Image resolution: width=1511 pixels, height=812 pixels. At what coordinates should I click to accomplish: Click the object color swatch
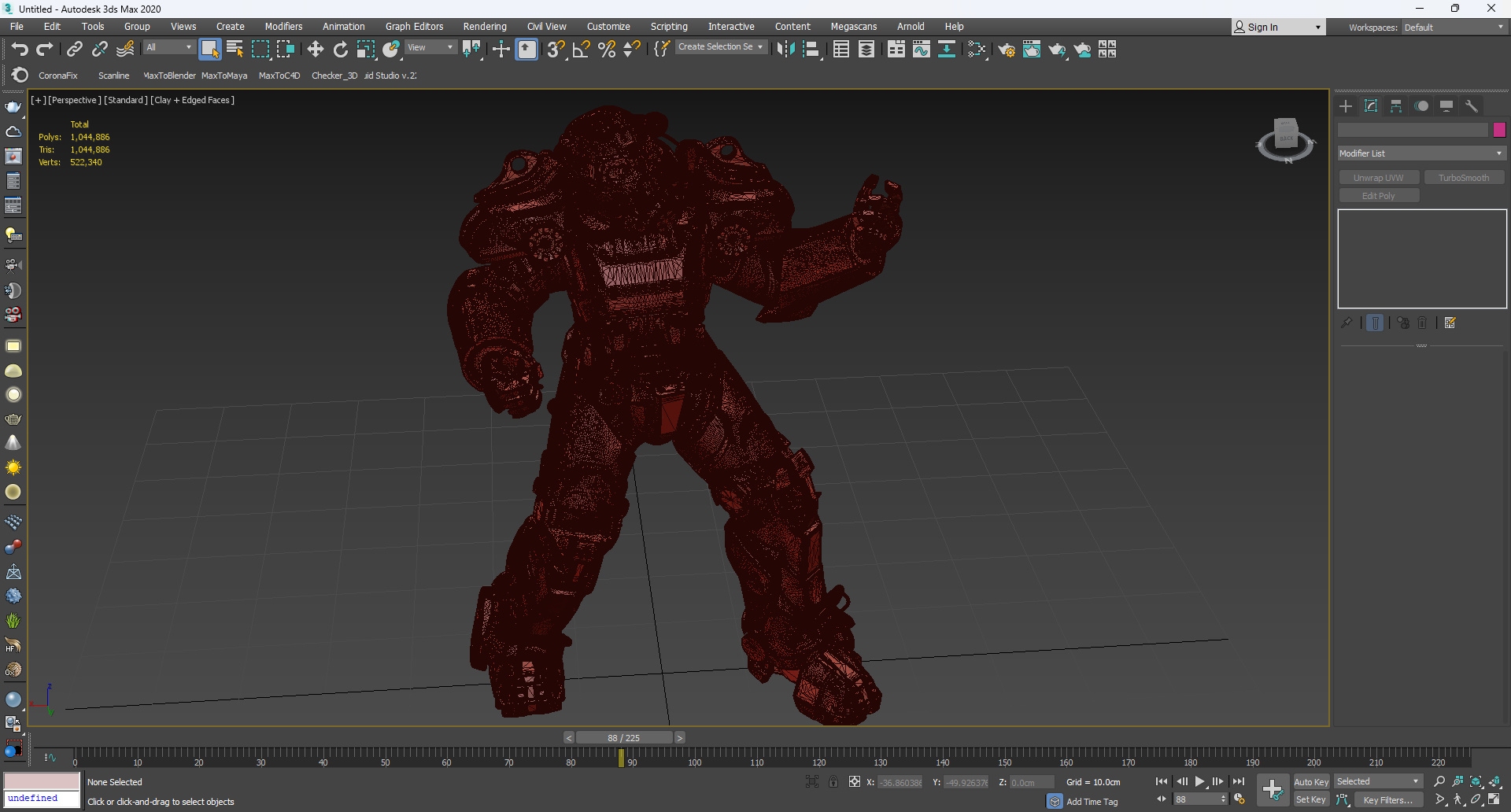pyautogui.click(x=1499, y=130)
